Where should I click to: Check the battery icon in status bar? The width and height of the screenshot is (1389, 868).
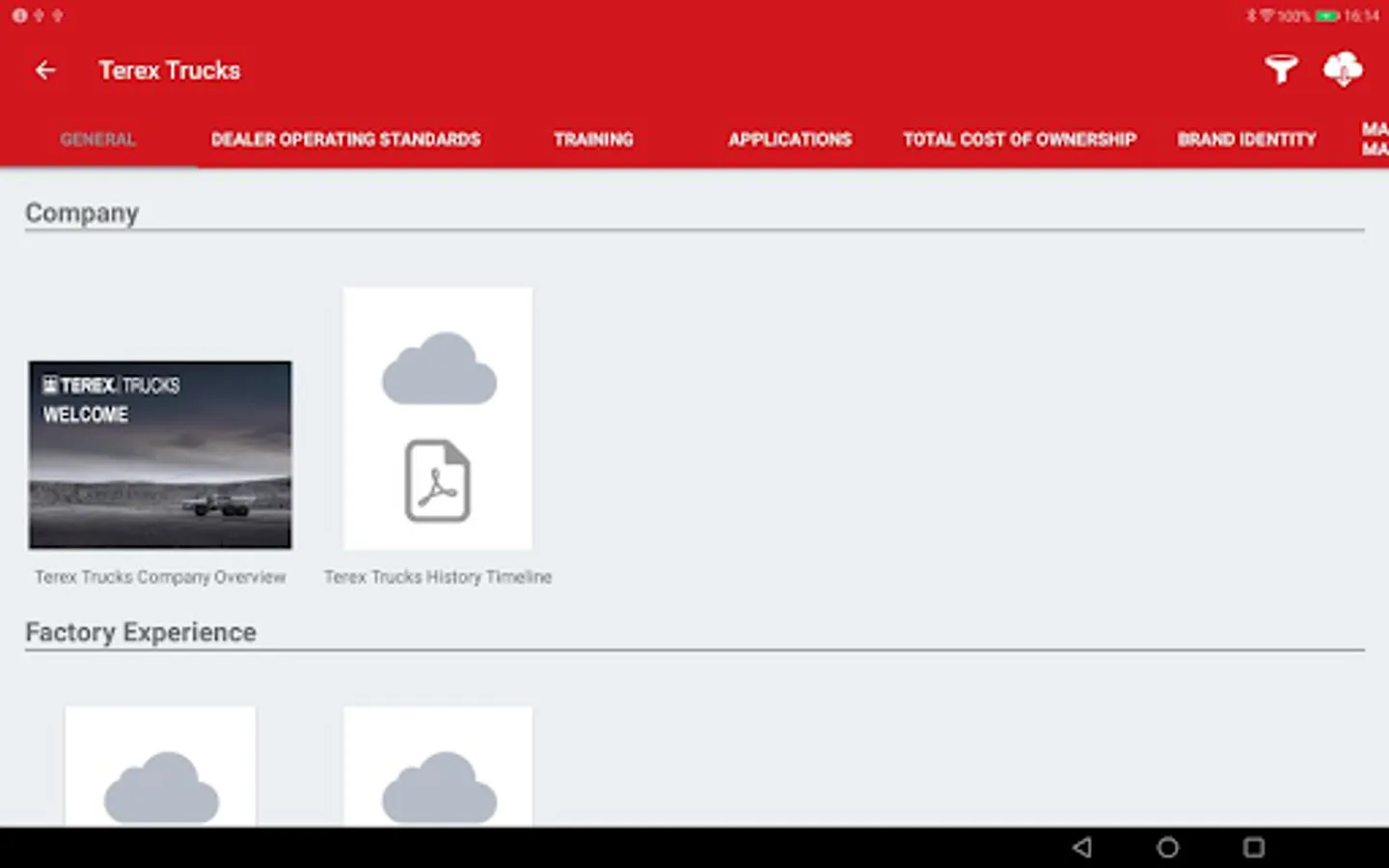pos(1327,16)
